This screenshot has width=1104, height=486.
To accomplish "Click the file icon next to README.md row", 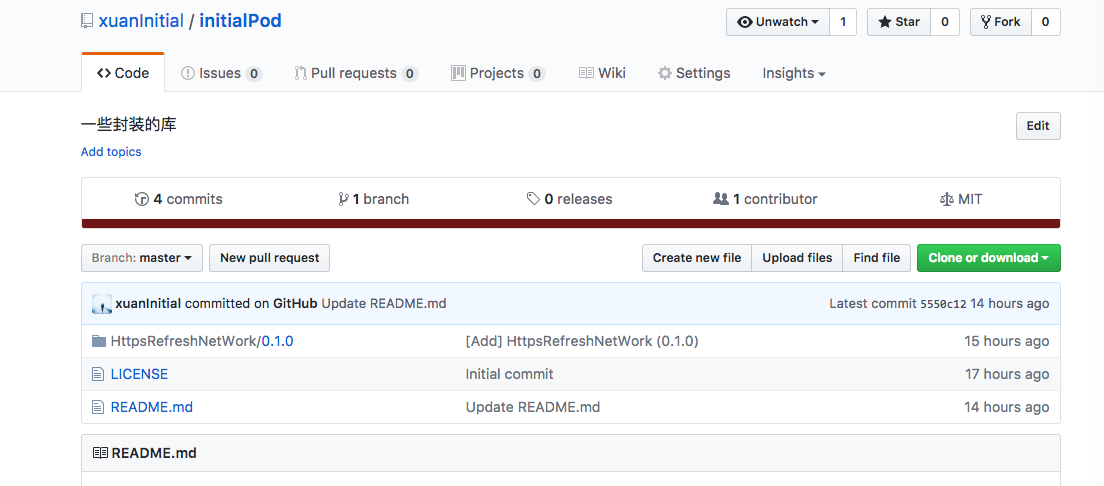I will click(x=98, y=407).
